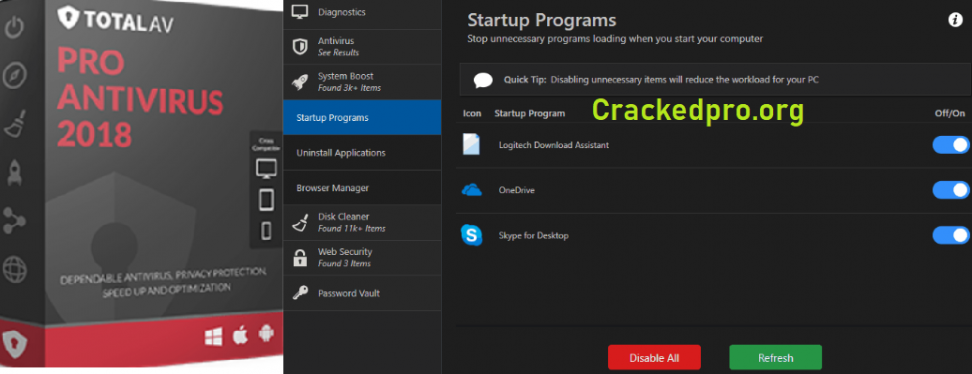The width and height of the screenshot is (972, 374).
Task: Click the Skype for Desktop name text
Action: click(x=533, y=236)
